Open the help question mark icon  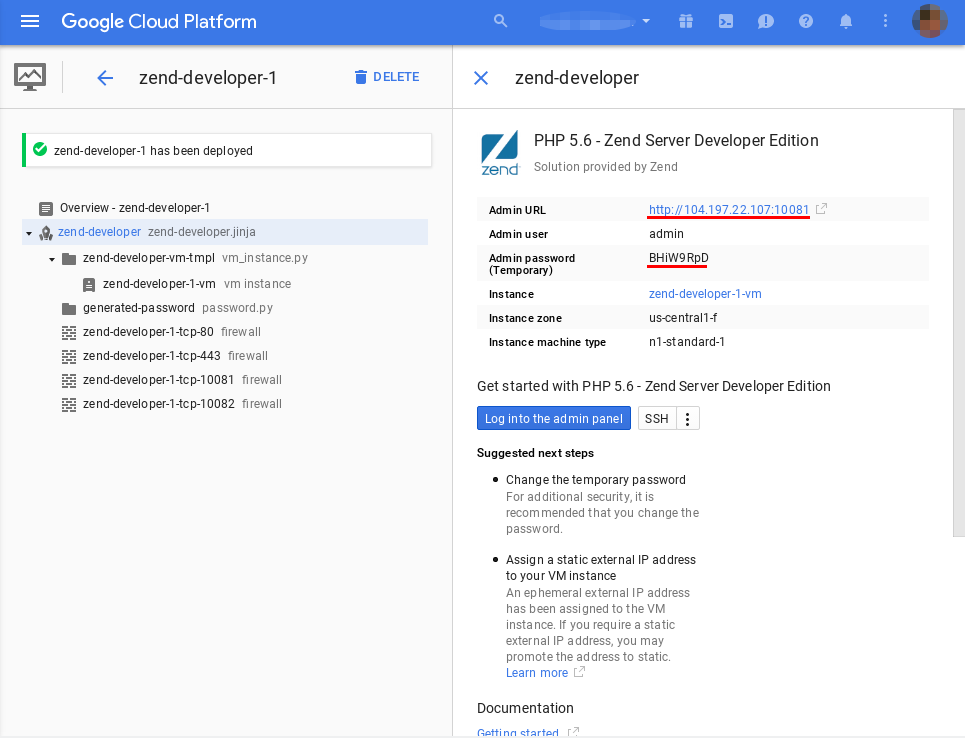pos(806,22)
